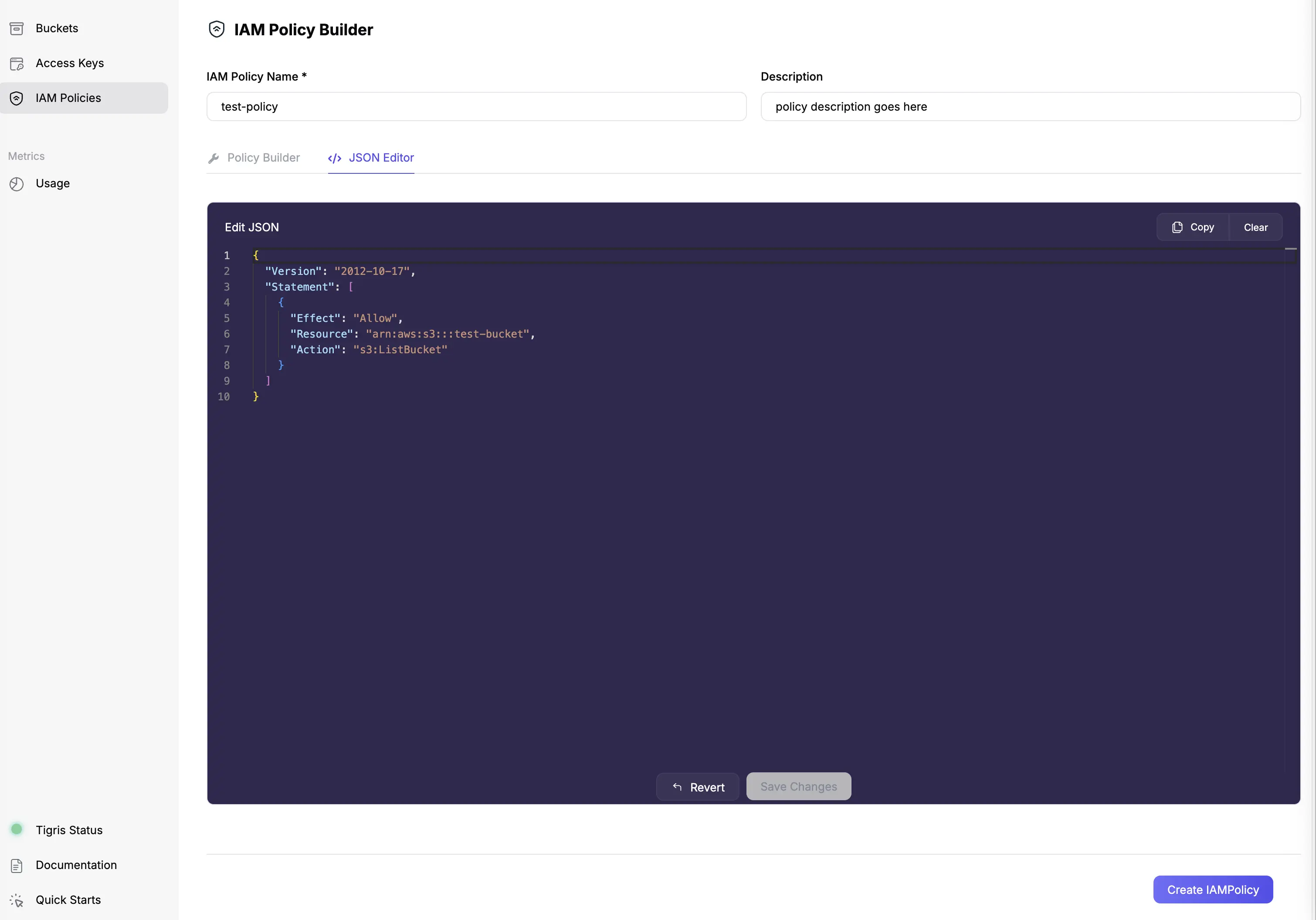The width and height of the screenshot is (1316, 920).
Task: Click the Revert button
Action: (698, 787)
